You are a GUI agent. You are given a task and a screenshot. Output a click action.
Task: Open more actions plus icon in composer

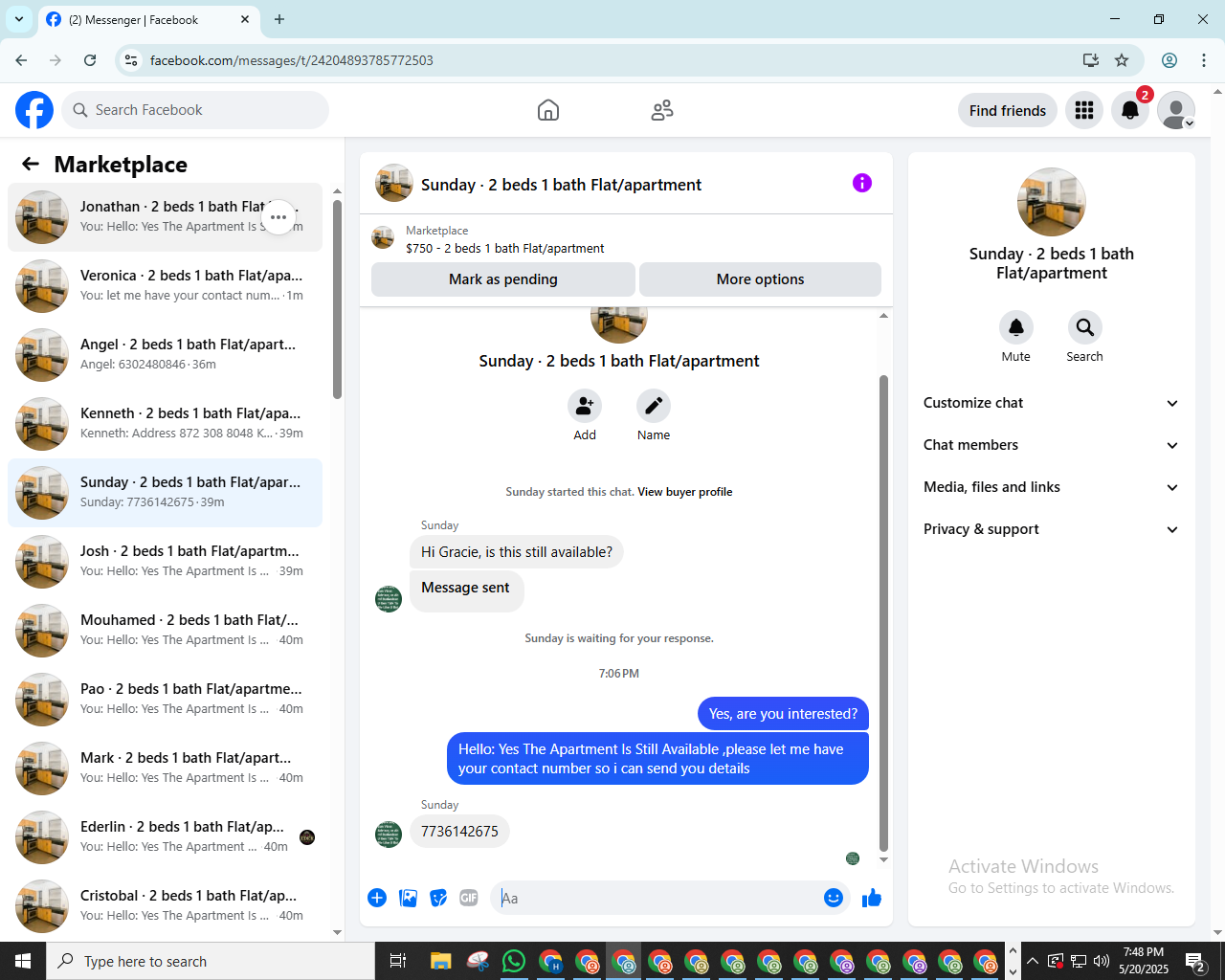tap(377, 898)
